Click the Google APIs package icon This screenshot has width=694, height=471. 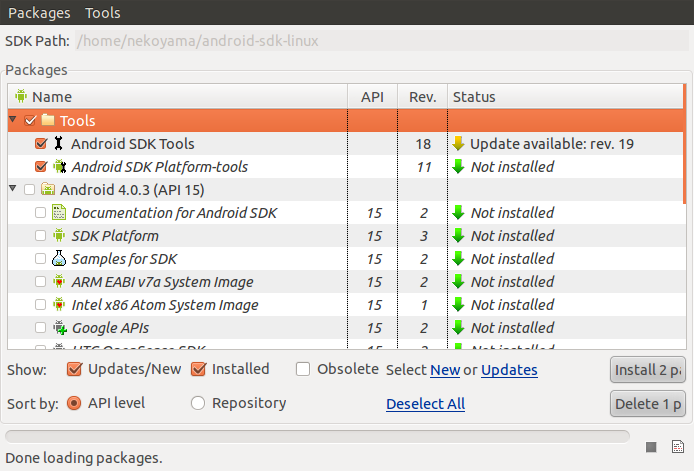pos(59,328)
